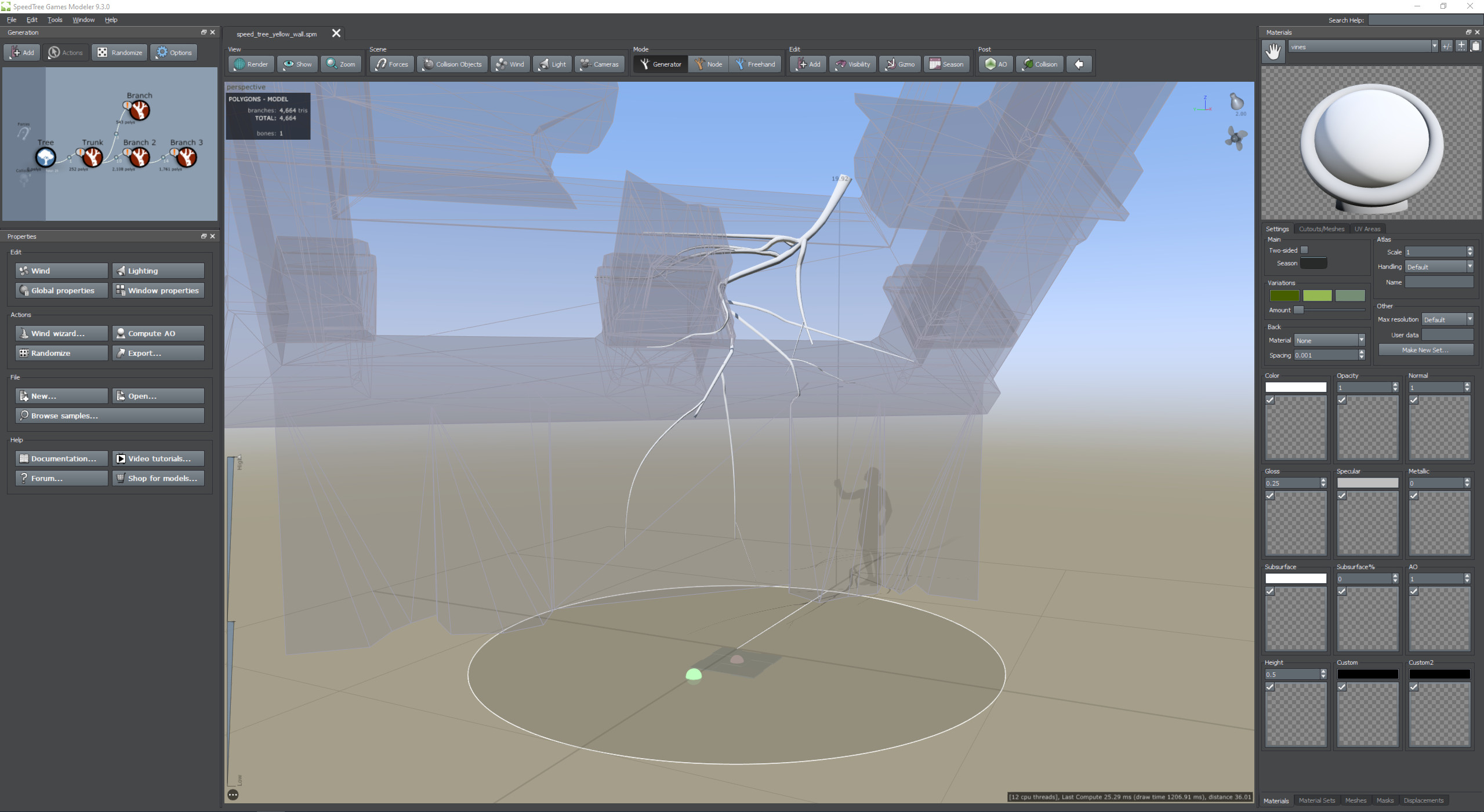This screenshot has width=1484, height=812.
Task: Toggle the Gizmo edit tool
Action: click(x=900, y=64)
